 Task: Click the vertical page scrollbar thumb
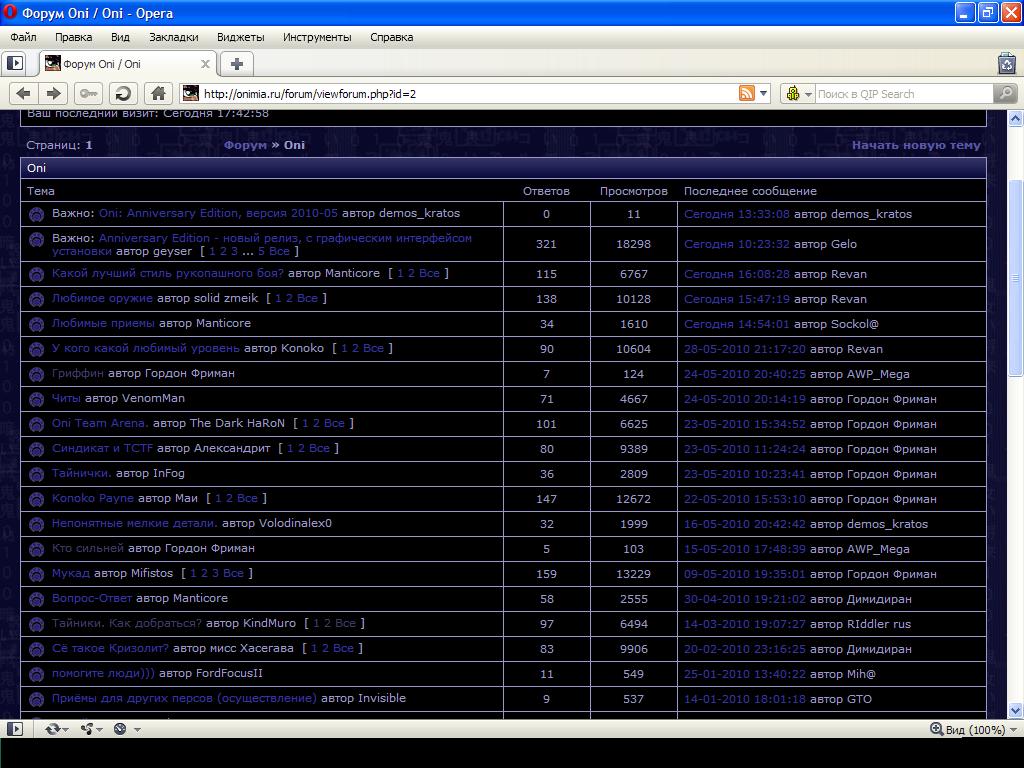point(1015,280)
